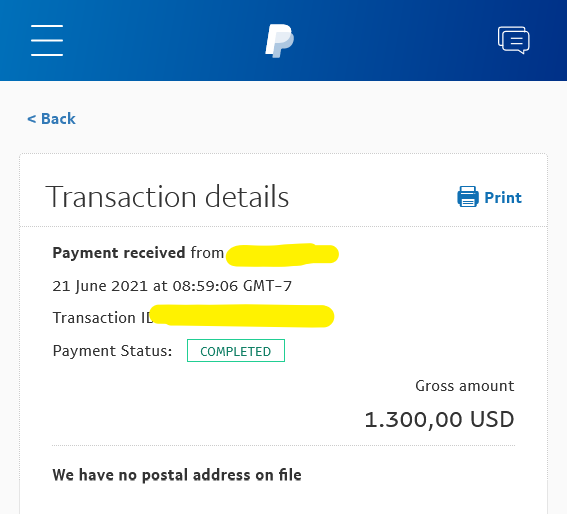Go back using the Back link
567x514 pixels.
(x=51, y=119)
